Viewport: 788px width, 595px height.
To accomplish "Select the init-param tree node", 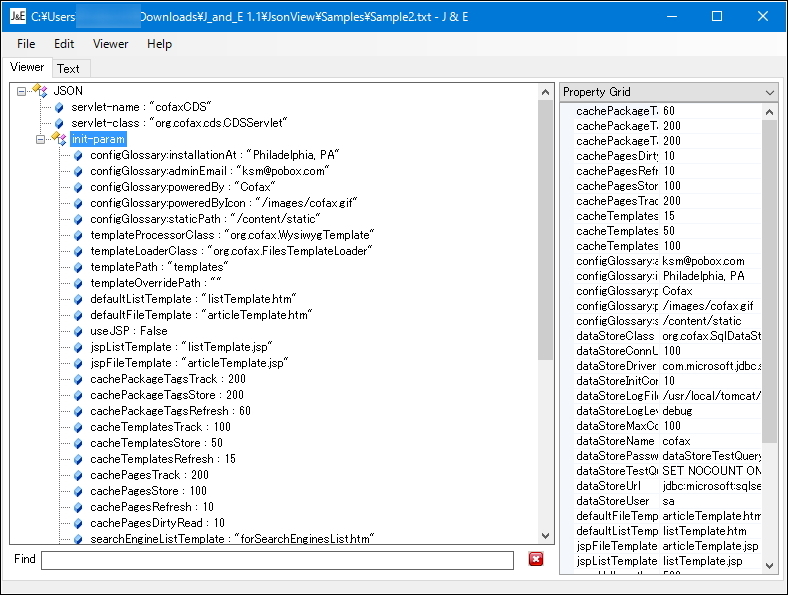I will (98, 139).
